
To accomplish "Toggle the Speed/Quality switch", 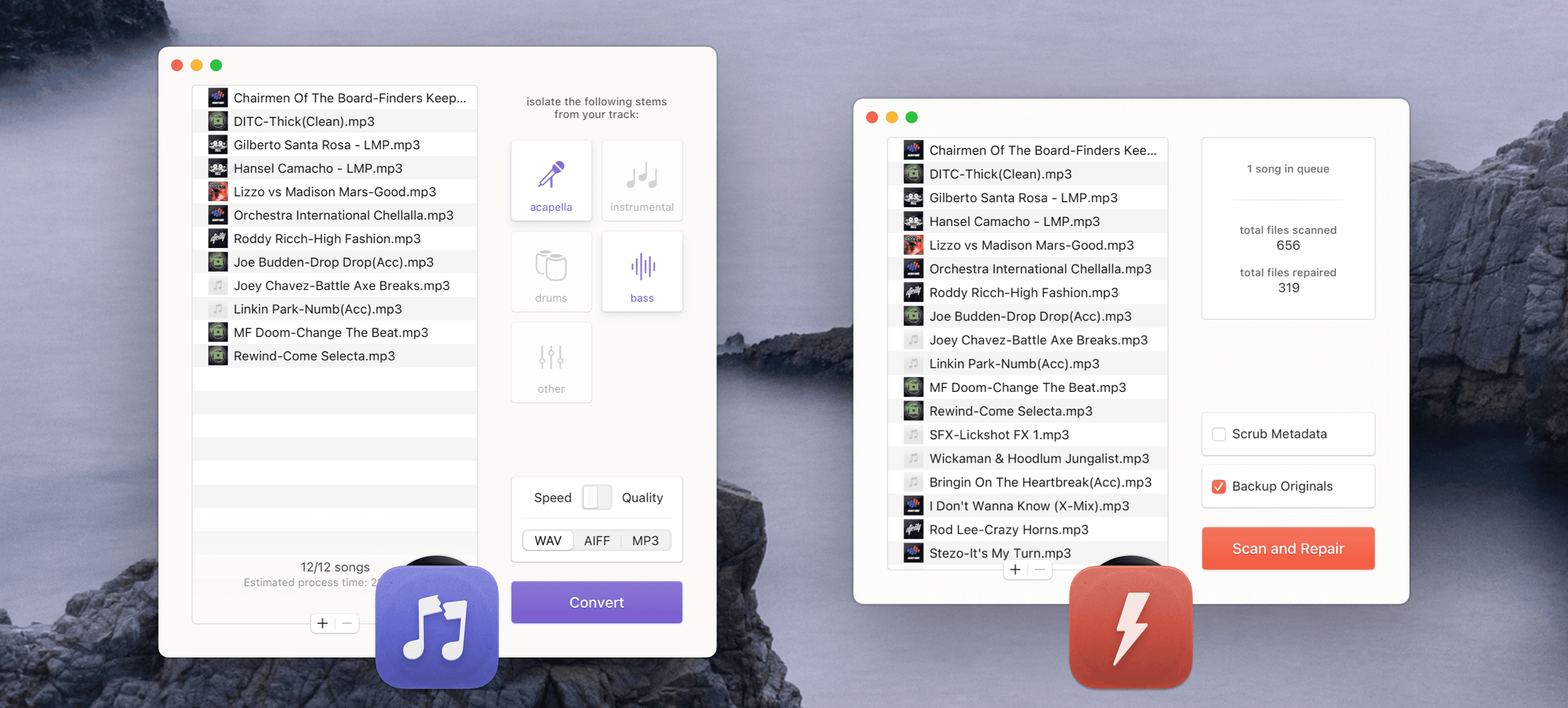I will [597, 497].
